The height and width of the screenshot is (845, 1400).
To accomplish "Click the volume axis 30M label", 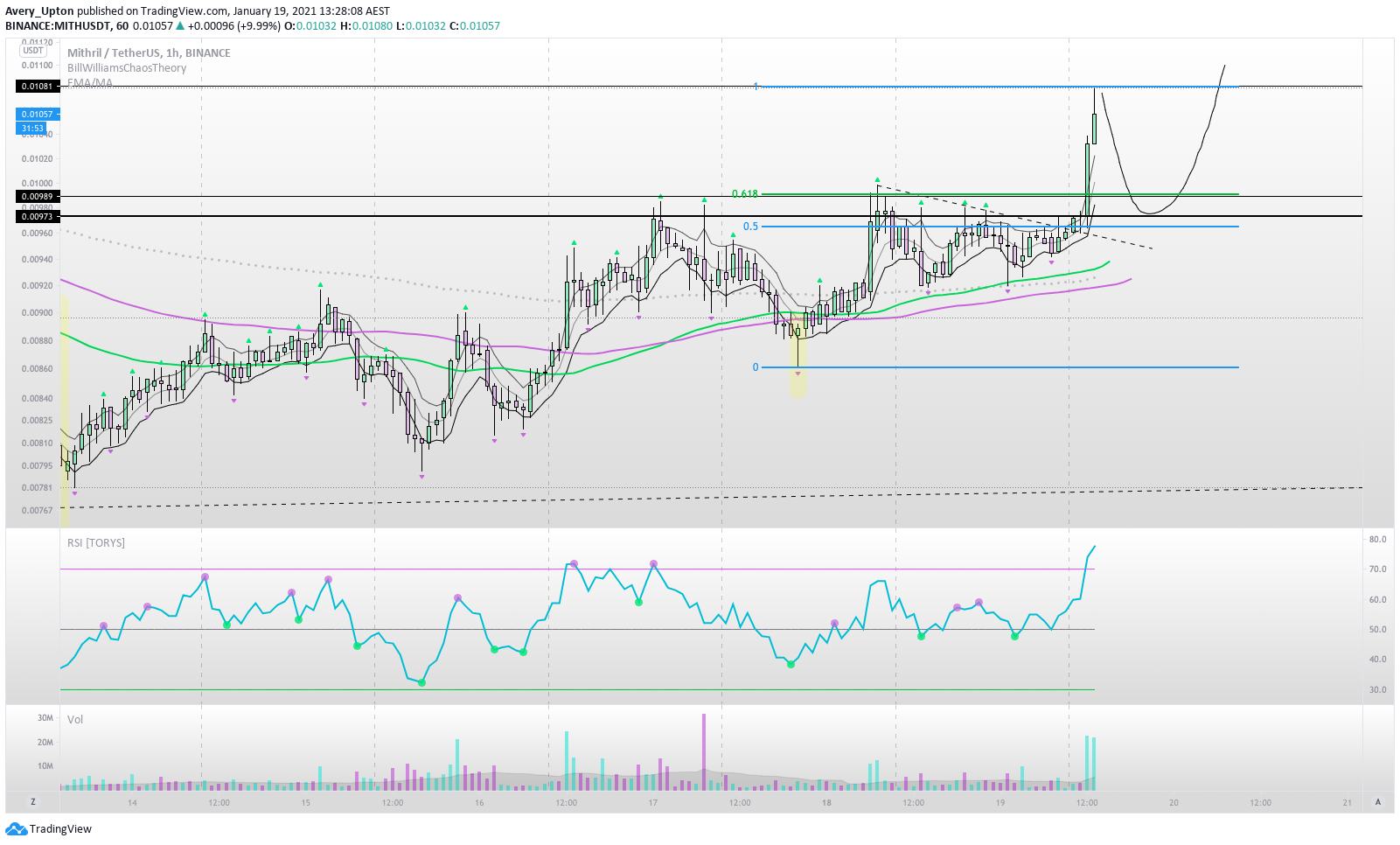I will coord(45,717).
